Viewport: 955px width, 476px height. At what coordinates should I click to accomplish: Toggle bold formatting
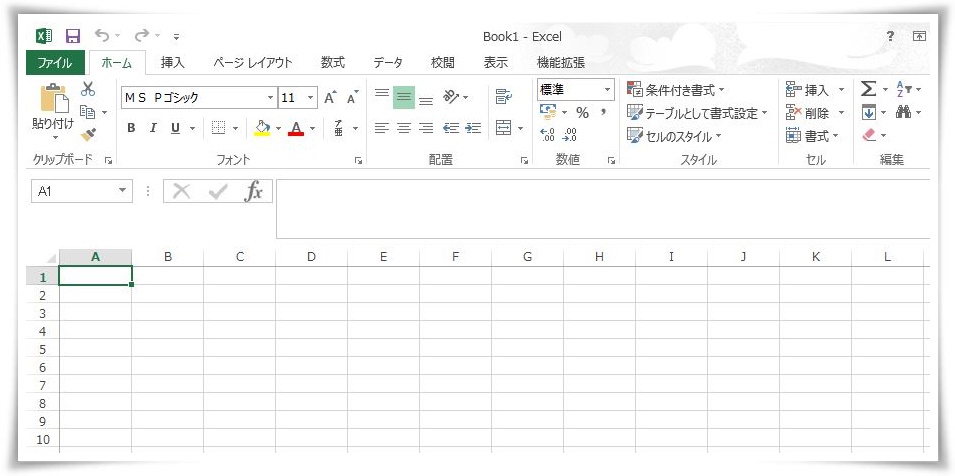pos(131,128)
